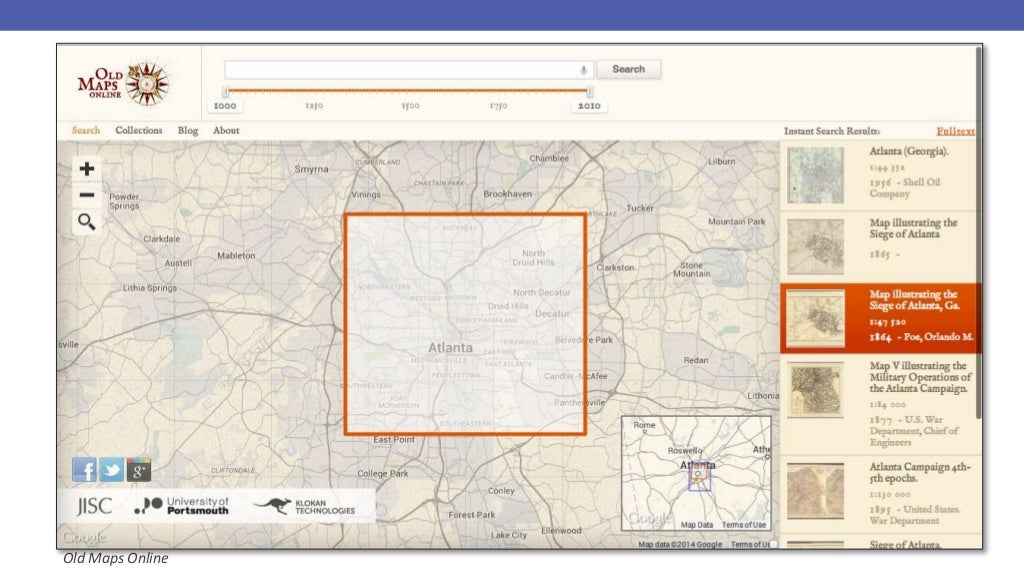1024x576 pixels.
Task: Open highlighted Siege of Atlanta, Ga. thumbnail
Action: (x=815, y=318)
